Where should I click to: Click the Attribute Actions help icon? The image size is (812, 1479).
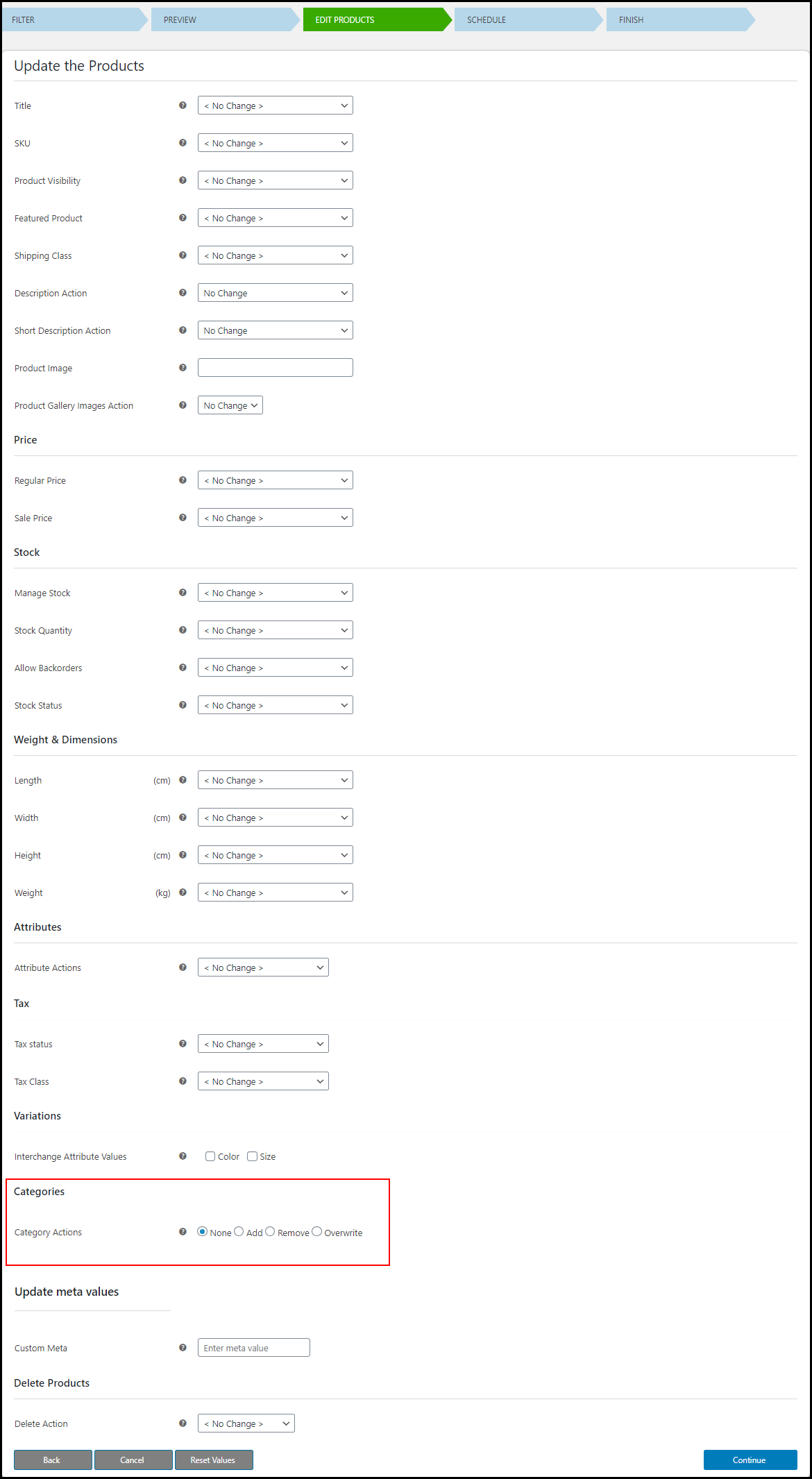pos(183,967)
